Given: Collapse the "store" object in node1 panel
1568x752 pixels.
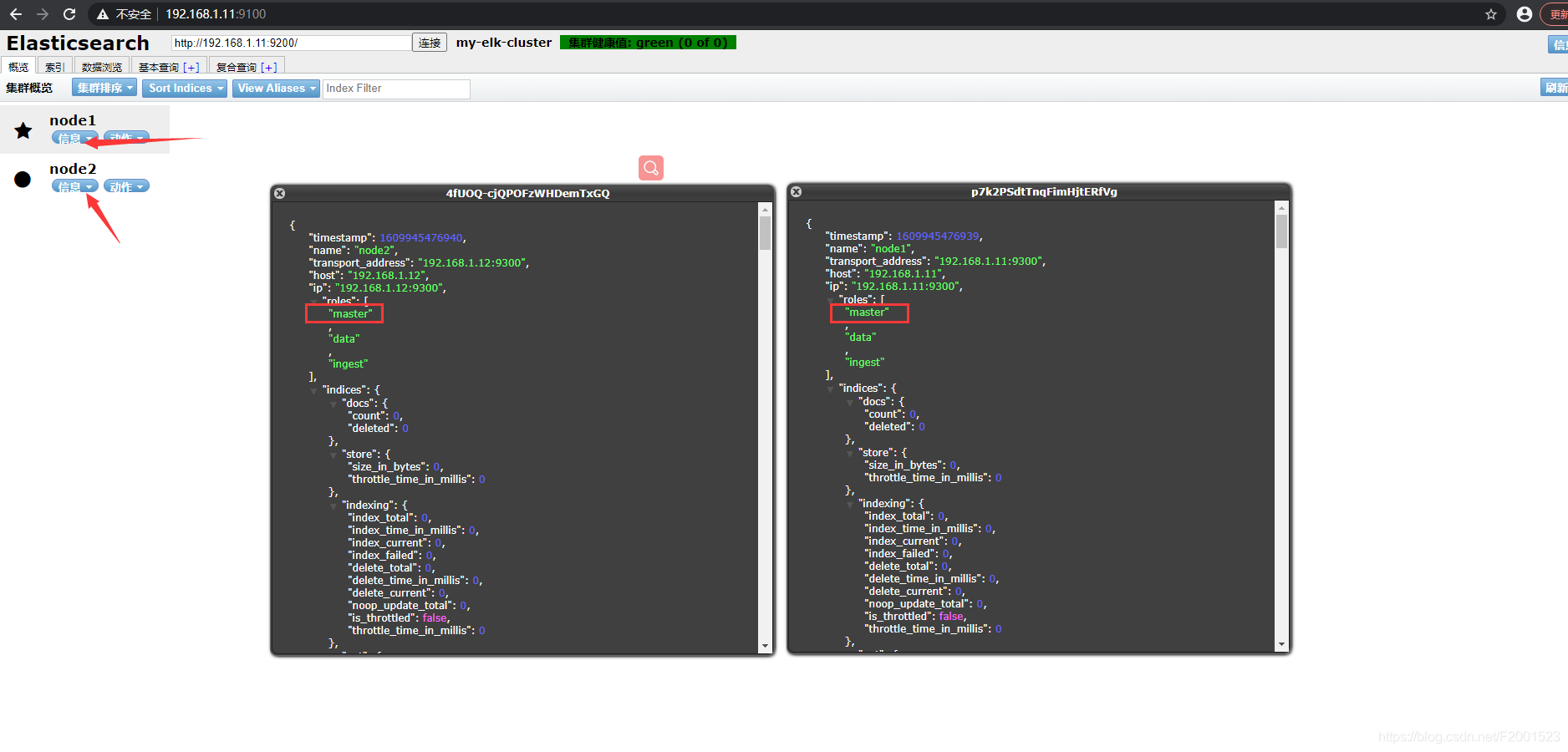Looking at the screenshot, I should pos(850,453).
